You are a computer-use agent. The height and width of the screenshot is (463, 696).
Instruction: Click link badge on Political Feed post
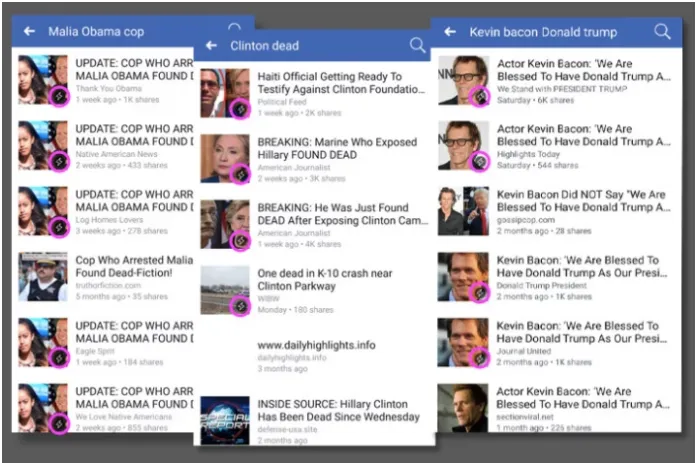point(240,109)
